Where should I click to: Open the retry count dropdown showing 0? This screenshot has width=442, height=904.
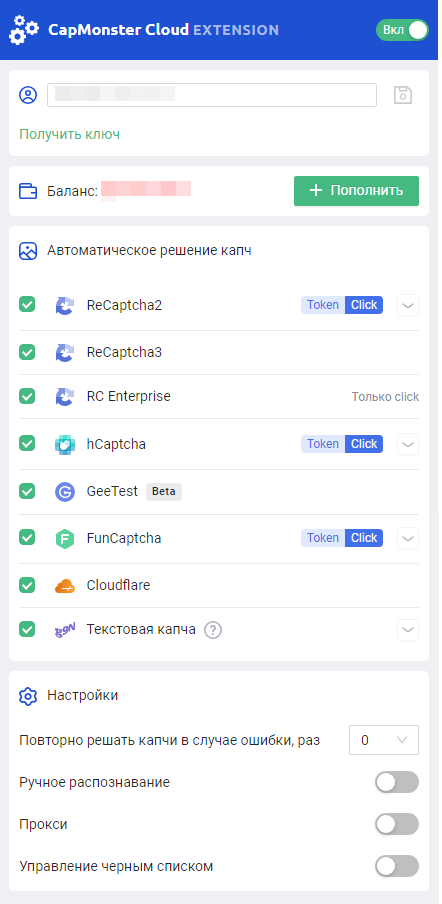pyautogui.click(x=384, y=740)
